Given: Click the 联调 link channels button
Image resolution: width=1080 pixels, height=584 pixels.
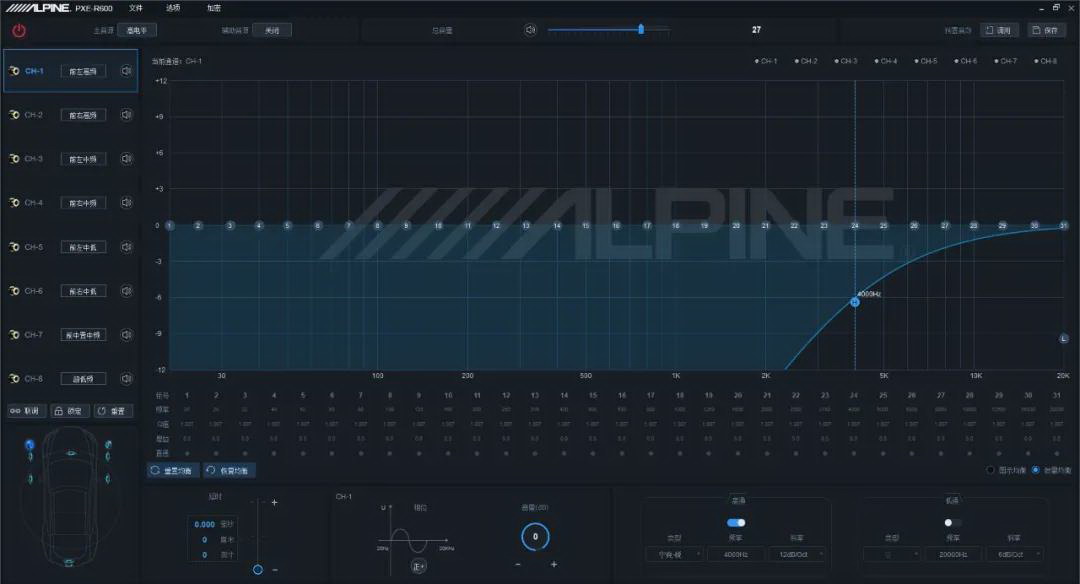Looking at the screenshot, I should coord(25,410).
